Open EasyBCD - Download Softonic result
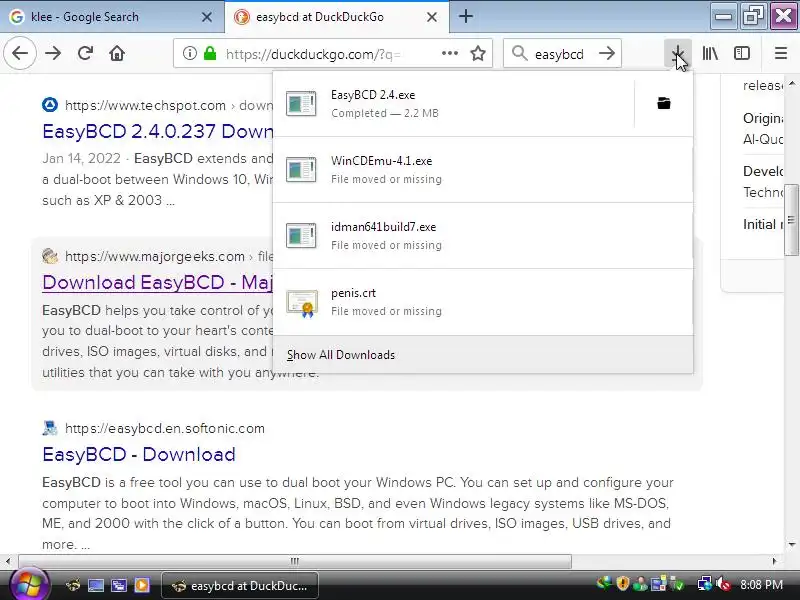 coord(139,454)
